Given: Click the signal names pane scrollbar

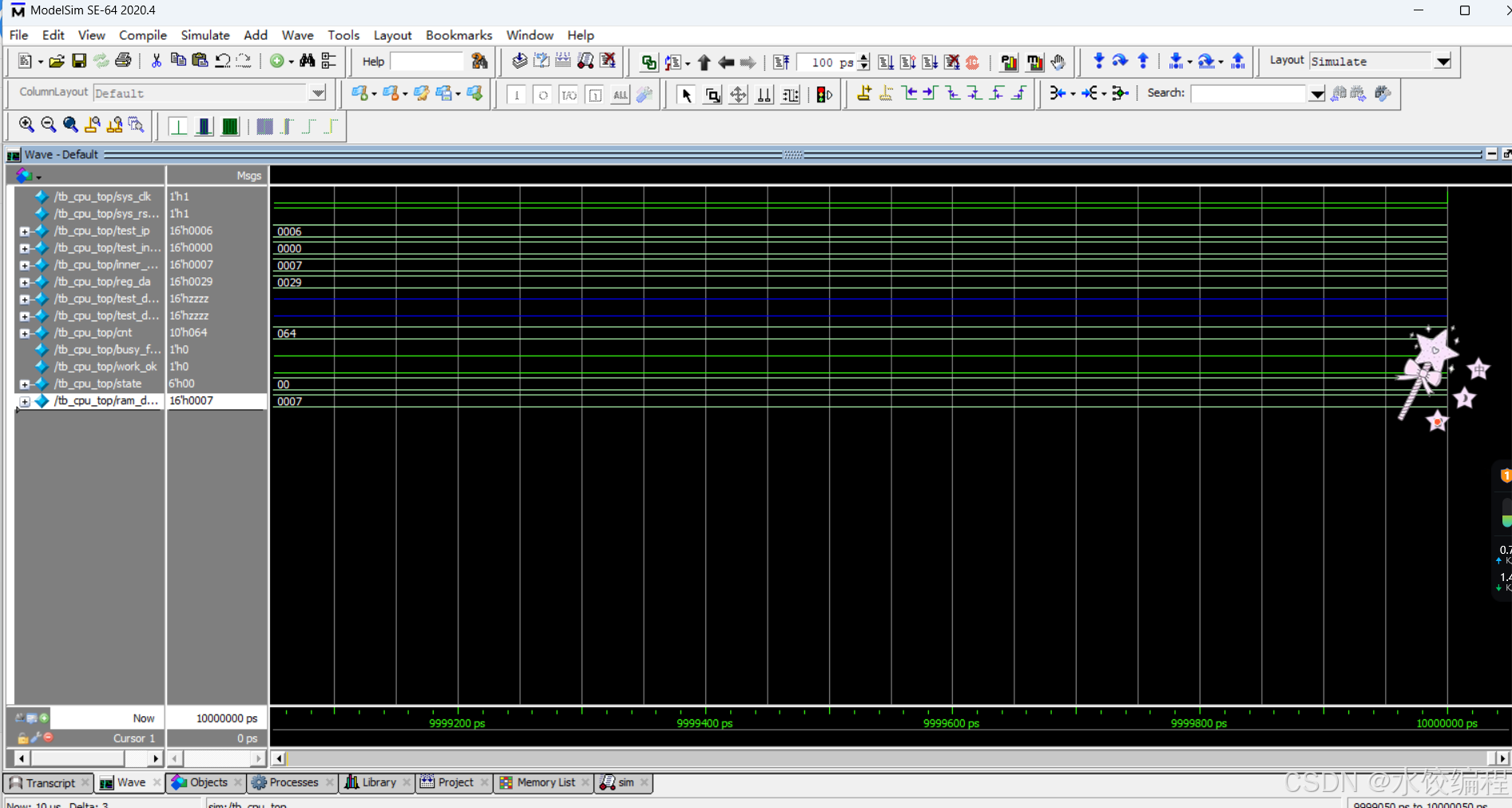Looking at the screenshot, I should click(x=88, y=758).
